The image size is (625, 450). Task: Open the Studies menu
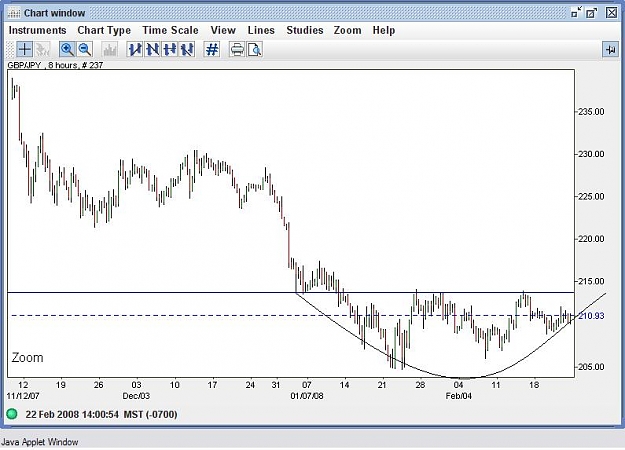(x=305, y=30)
